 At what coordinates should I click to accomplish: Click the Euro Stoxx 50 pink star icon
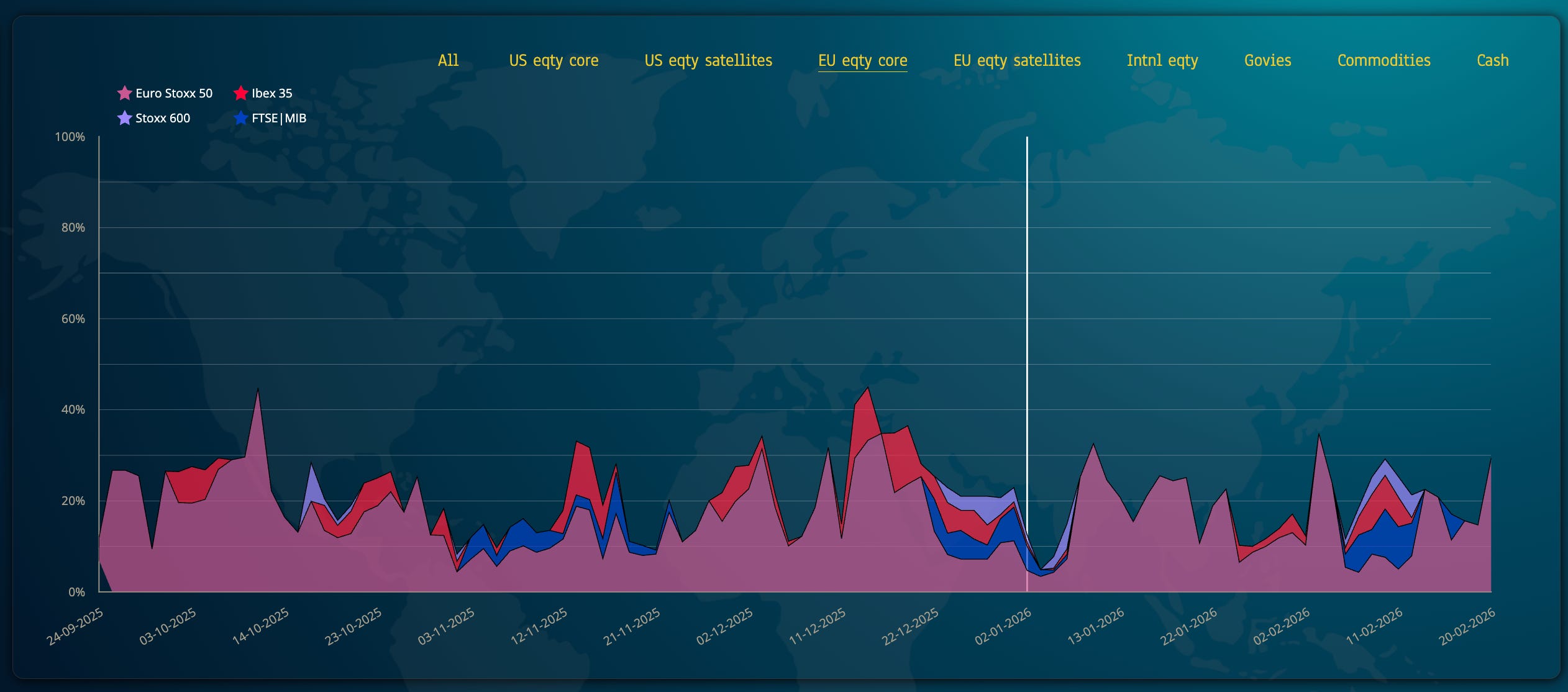coord(124,93)
